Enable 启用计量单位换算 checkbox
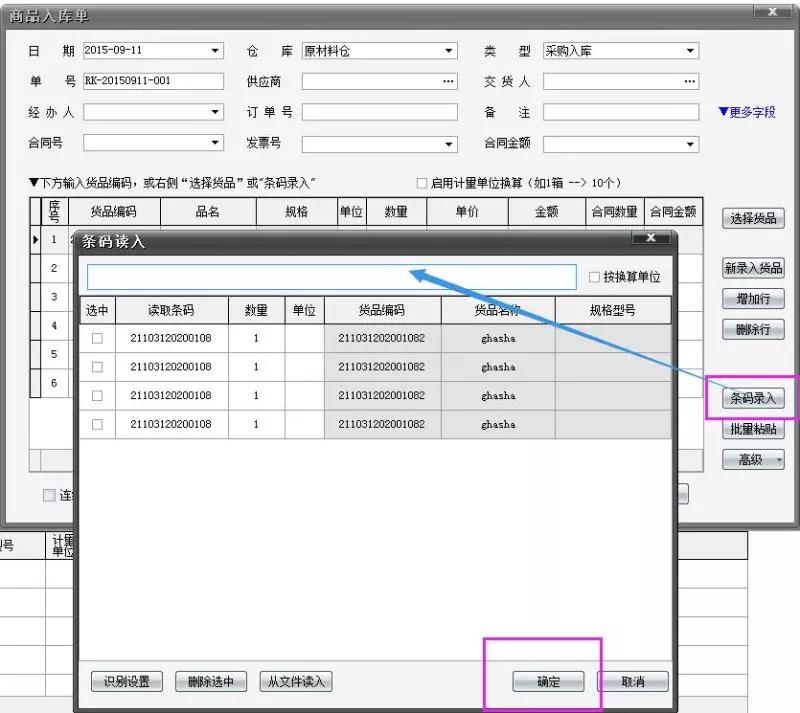Viewport: 800px width, 713px height. (421, 183)
